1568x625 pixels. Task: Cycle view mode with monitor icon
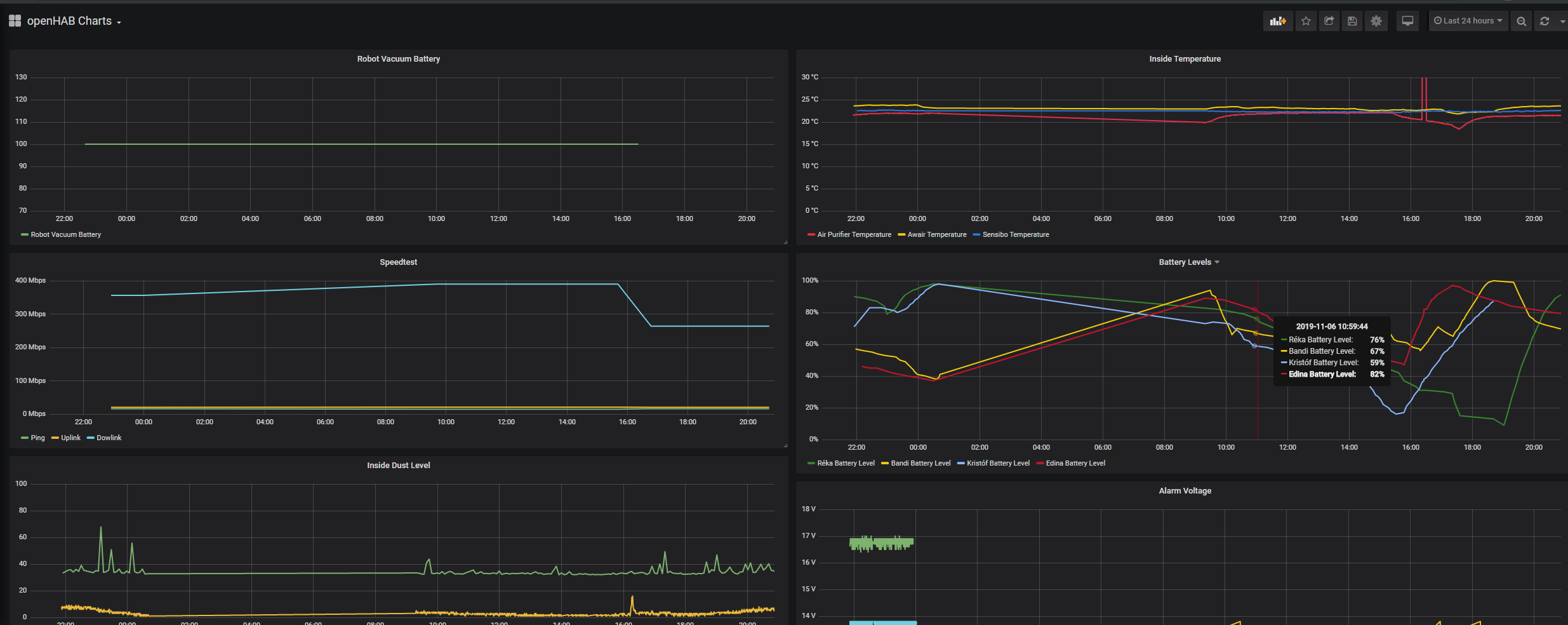[1407, 21]
